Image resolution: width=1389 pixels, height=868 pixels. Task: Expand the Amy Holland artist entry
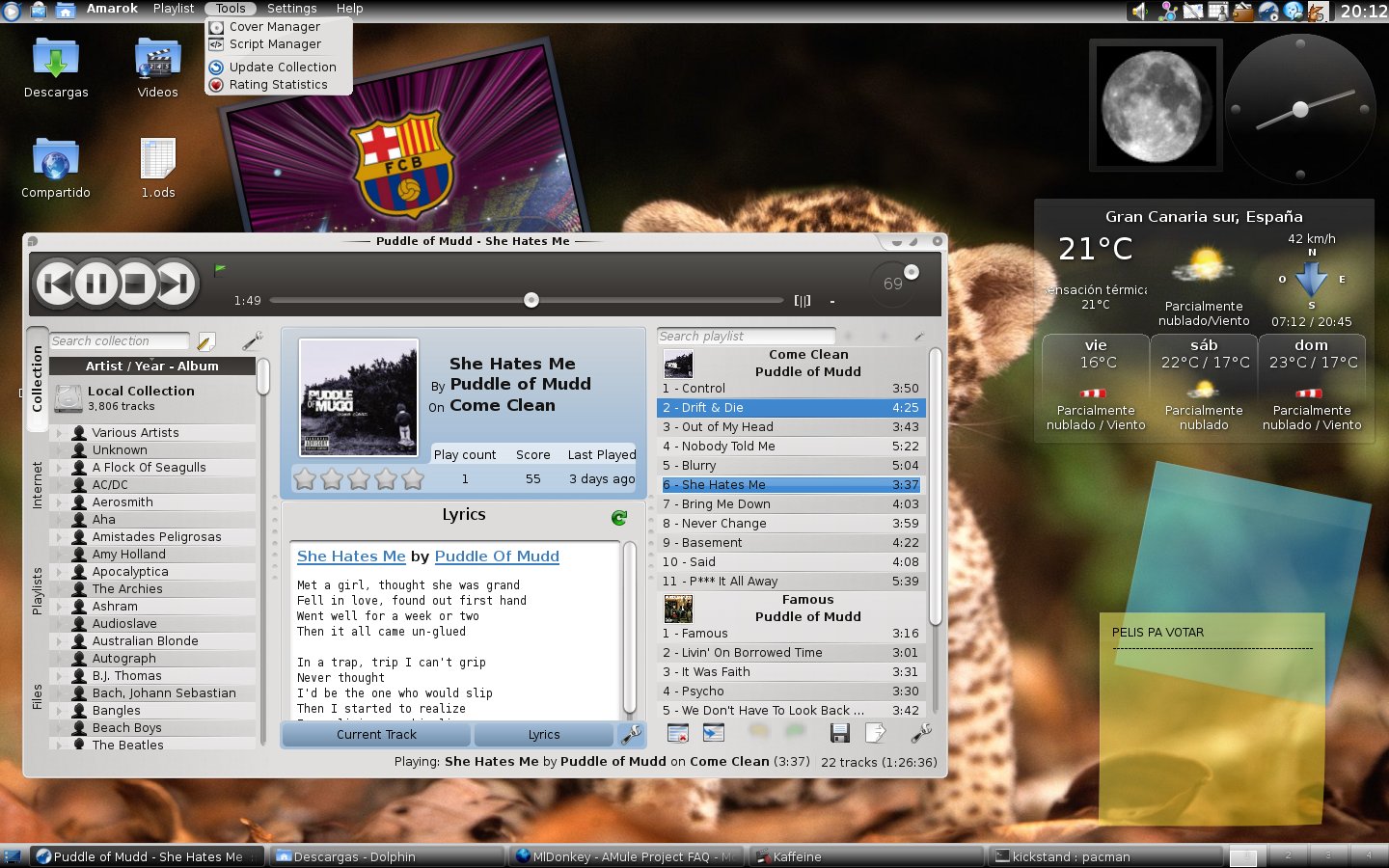click(59, 555)
